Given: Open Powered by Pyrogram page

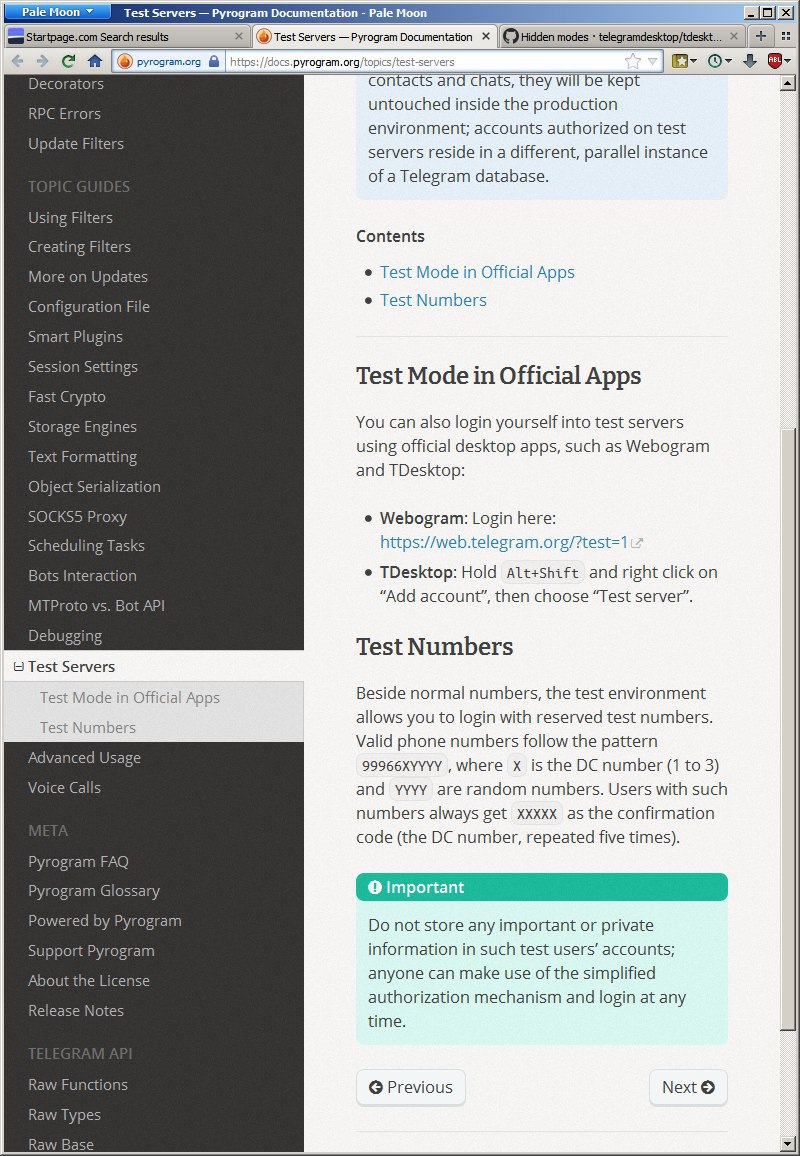Looking at the screenshot, I should click(x=105, y=922).
